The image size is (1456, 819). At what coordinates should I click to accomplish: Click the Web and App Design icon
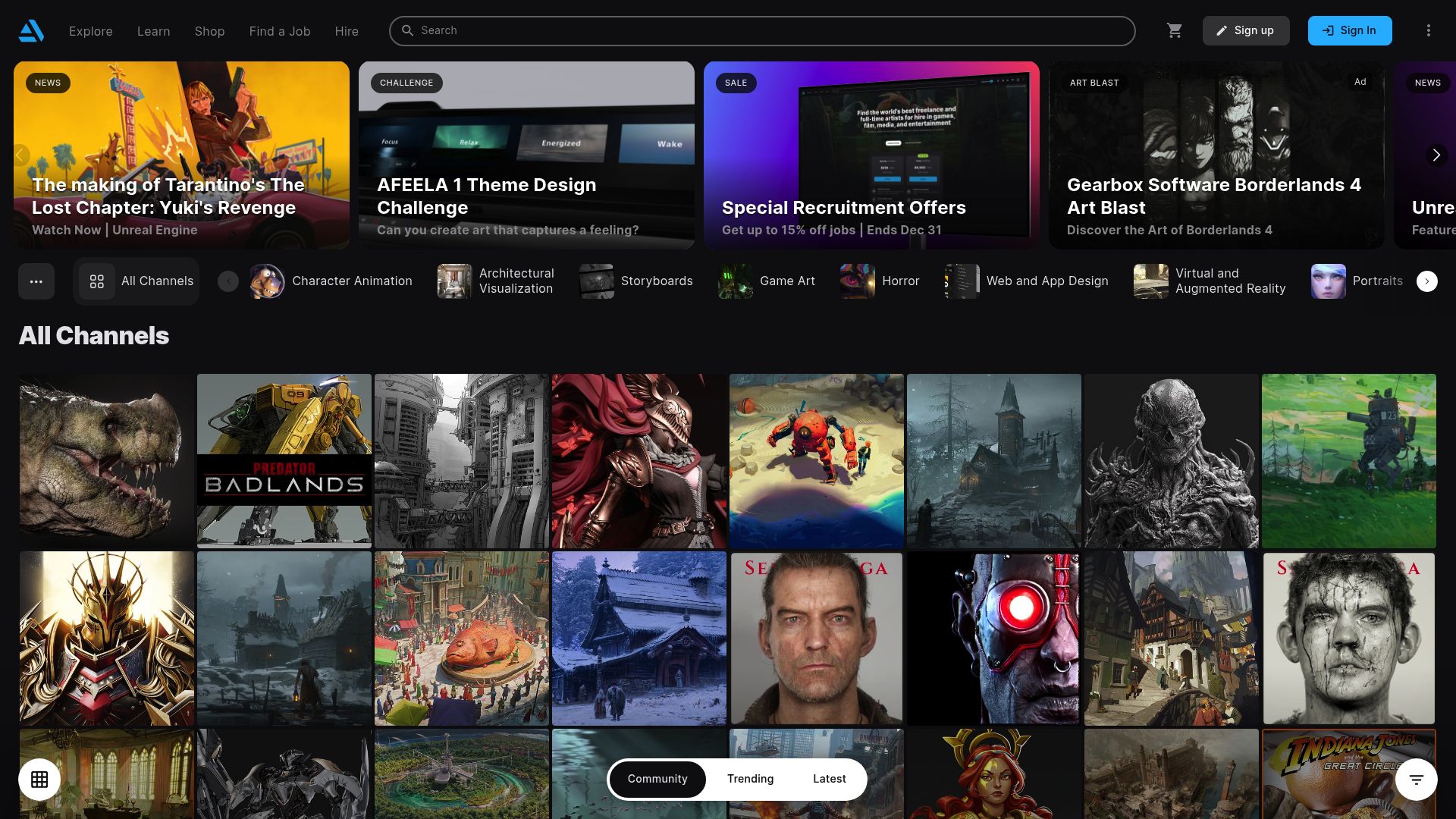[962, 281]
